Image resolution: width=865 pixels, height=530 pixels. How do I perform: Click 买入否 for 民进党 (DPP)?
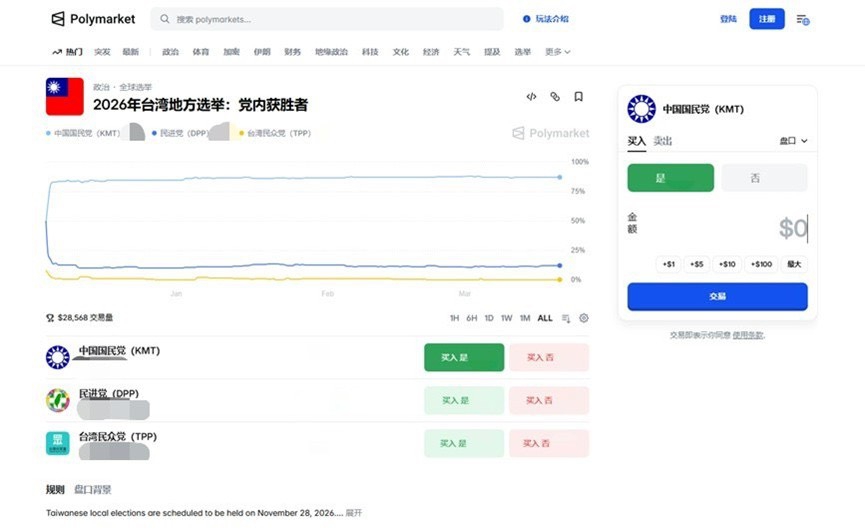pyautogui.click(x=548, y=400)
